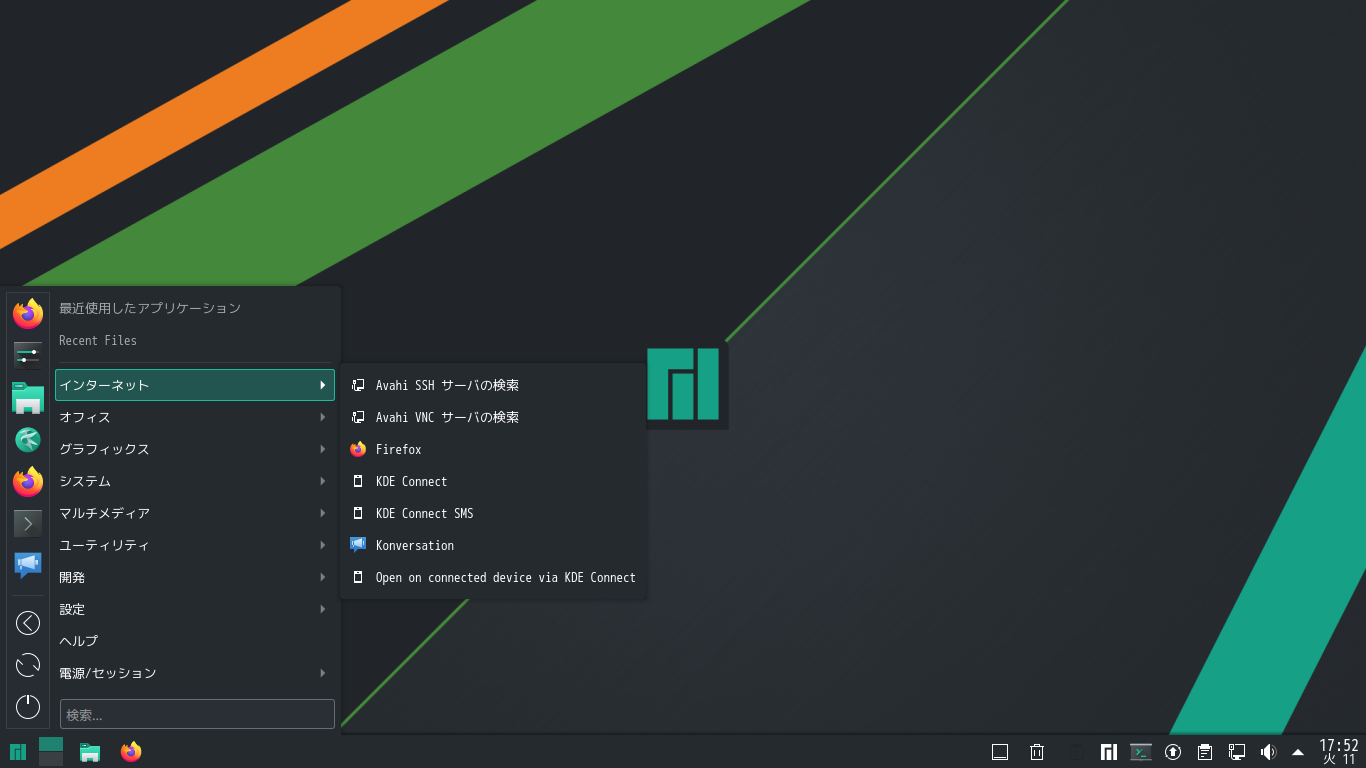Open Firefox favorite below the bird icon
1366x768 pixels.
pyautogui.click(x=28, y=481)
